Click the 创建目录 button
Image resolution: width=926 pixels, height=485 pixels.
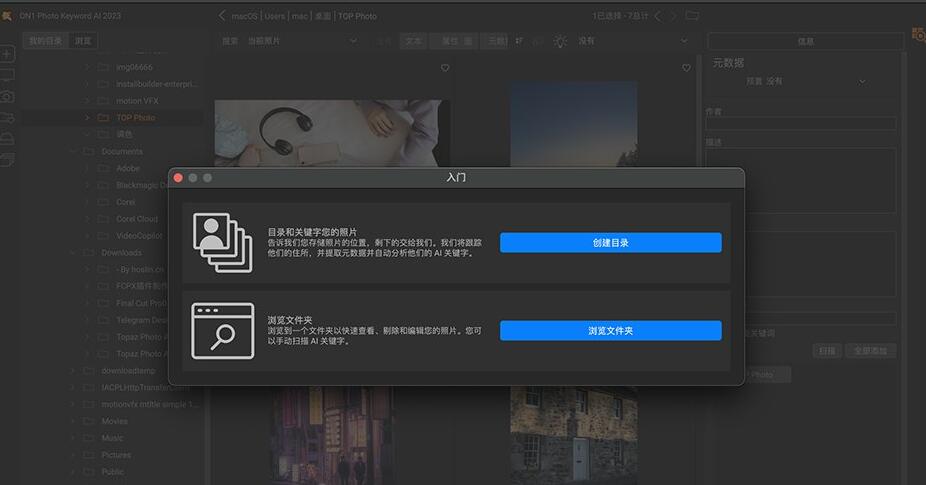point(611,243)
